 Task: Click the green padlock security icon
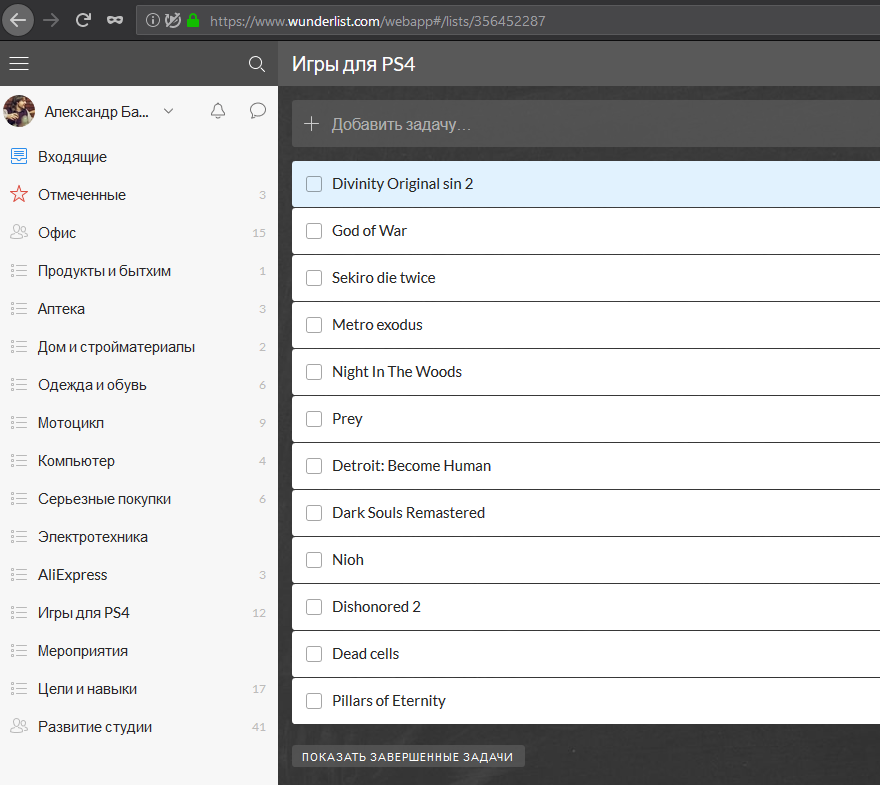click(193, 20)
